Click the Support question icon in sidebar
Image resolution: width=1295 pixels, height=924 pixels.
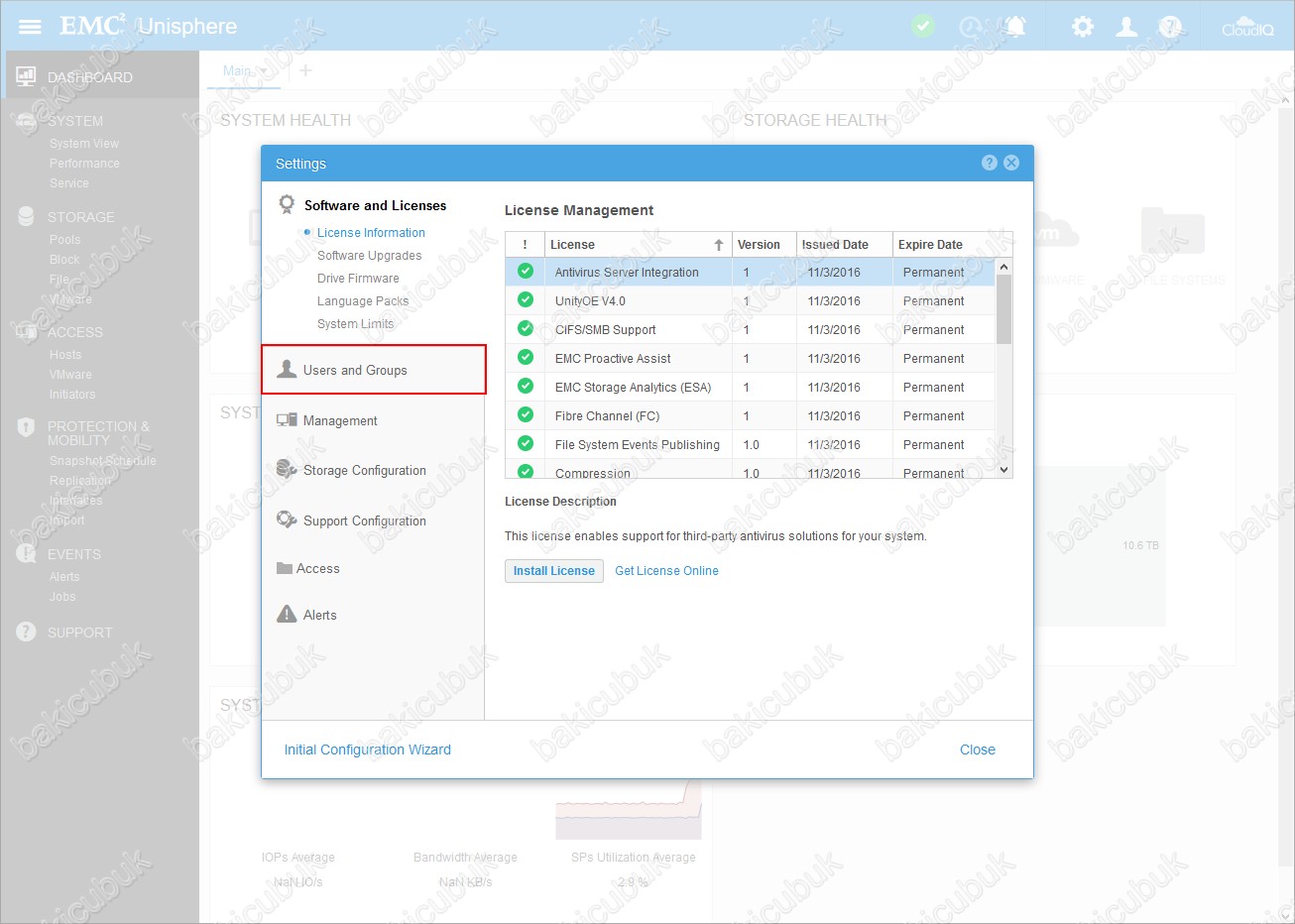26,632
